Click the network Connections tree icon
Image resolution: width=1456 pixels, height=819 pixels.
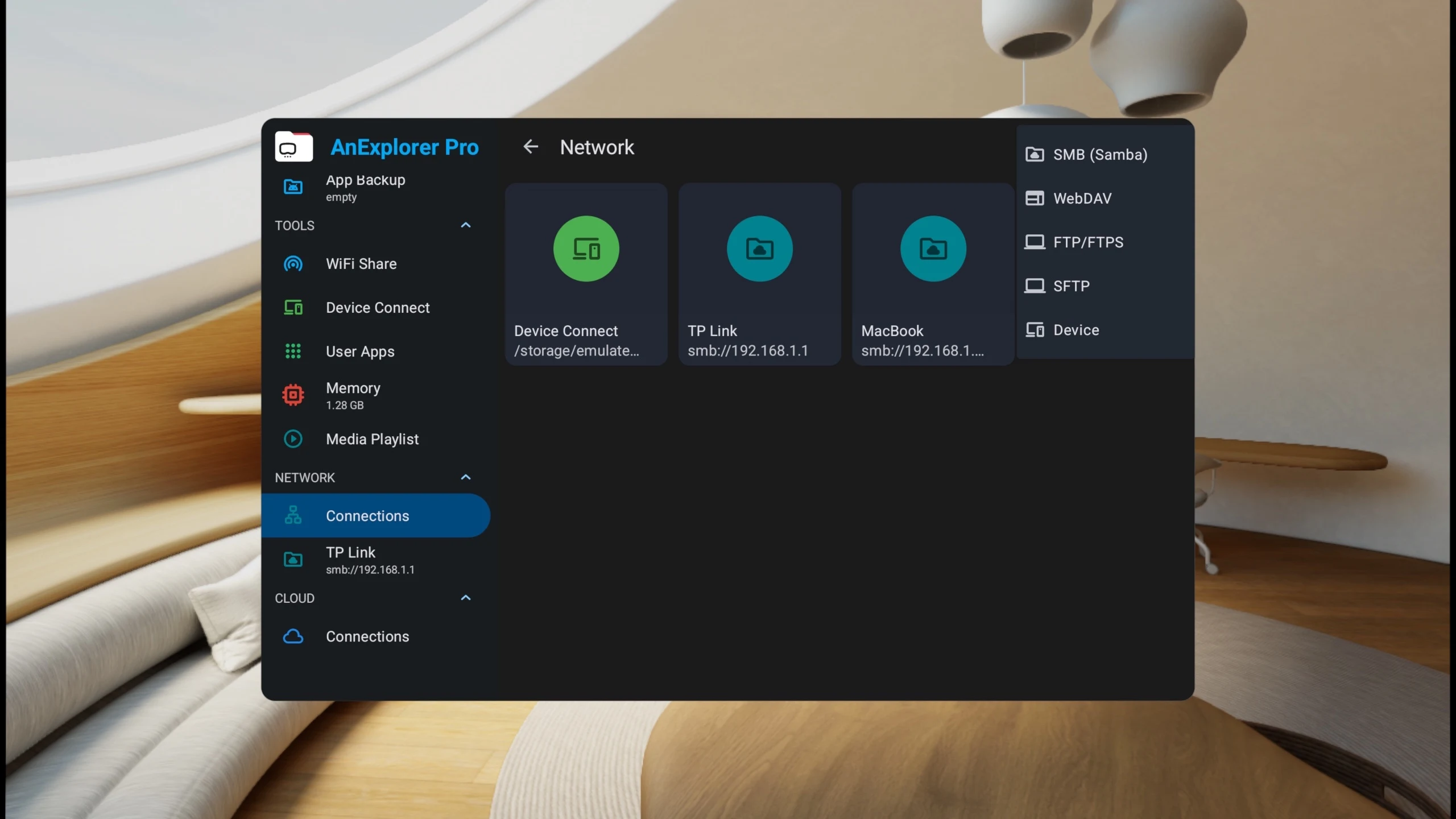click(293, 515)
